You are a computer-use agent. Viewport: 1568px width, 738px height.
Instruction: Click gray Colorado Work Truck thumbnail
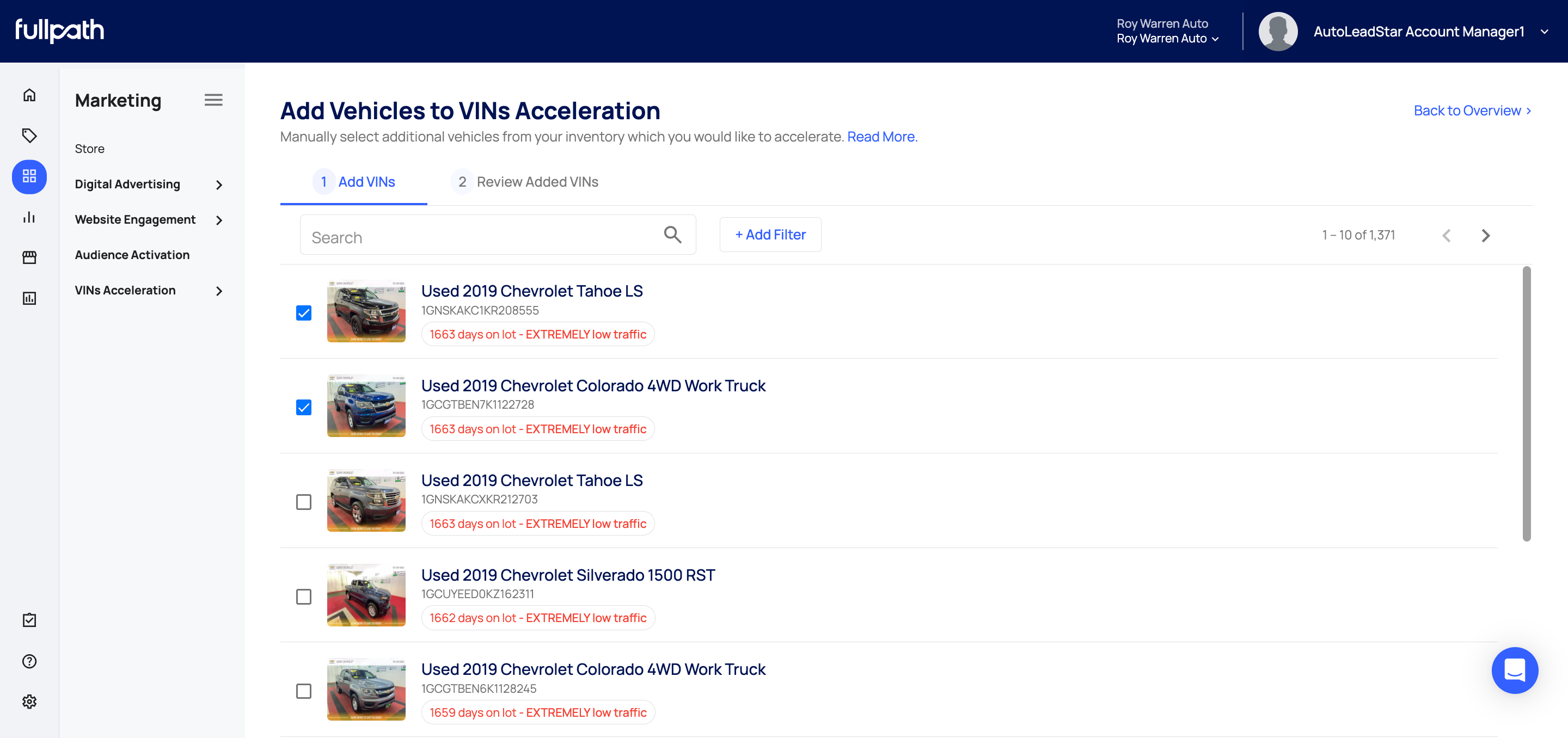click(366, 690)
